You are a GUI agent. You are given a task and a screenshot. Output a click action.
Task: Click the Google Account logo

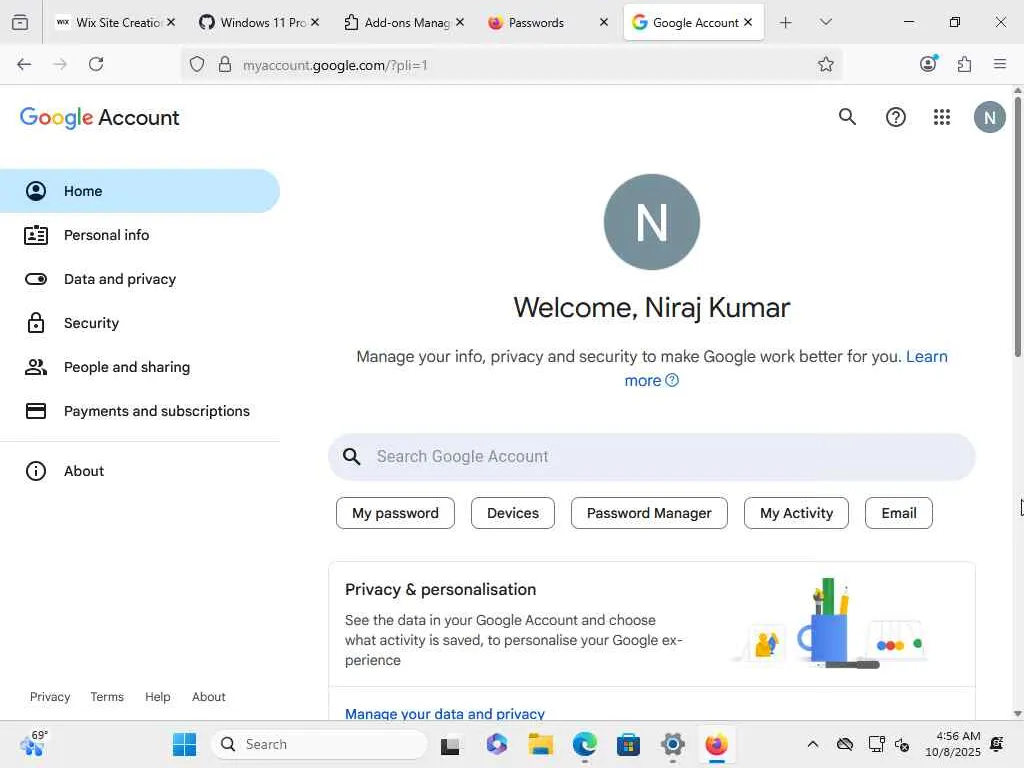coord(99,118)
